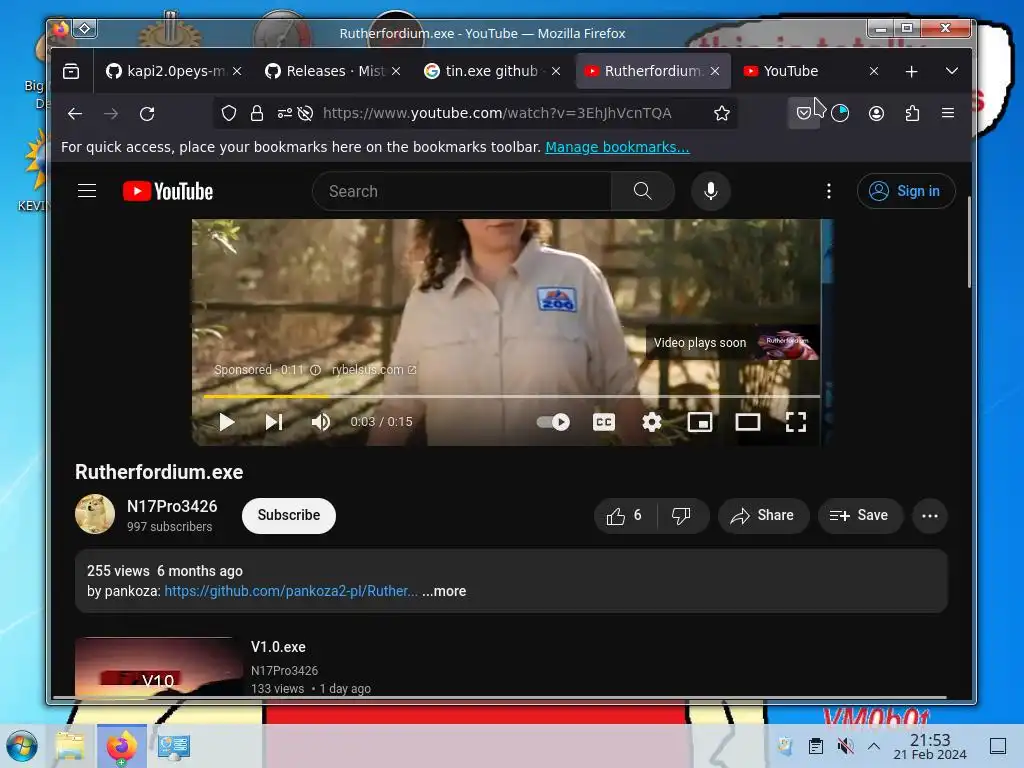
Task: Click the video progress bar
Action: click(x=511, y=396)
